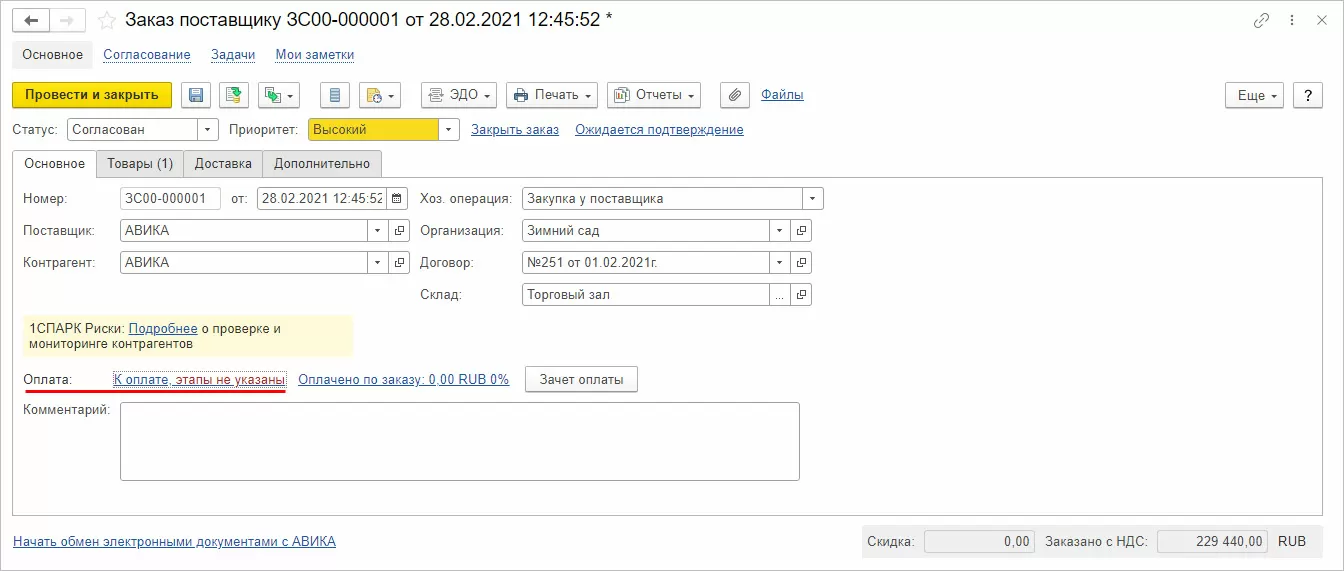Open the Еще menu

click(1255, 95)
